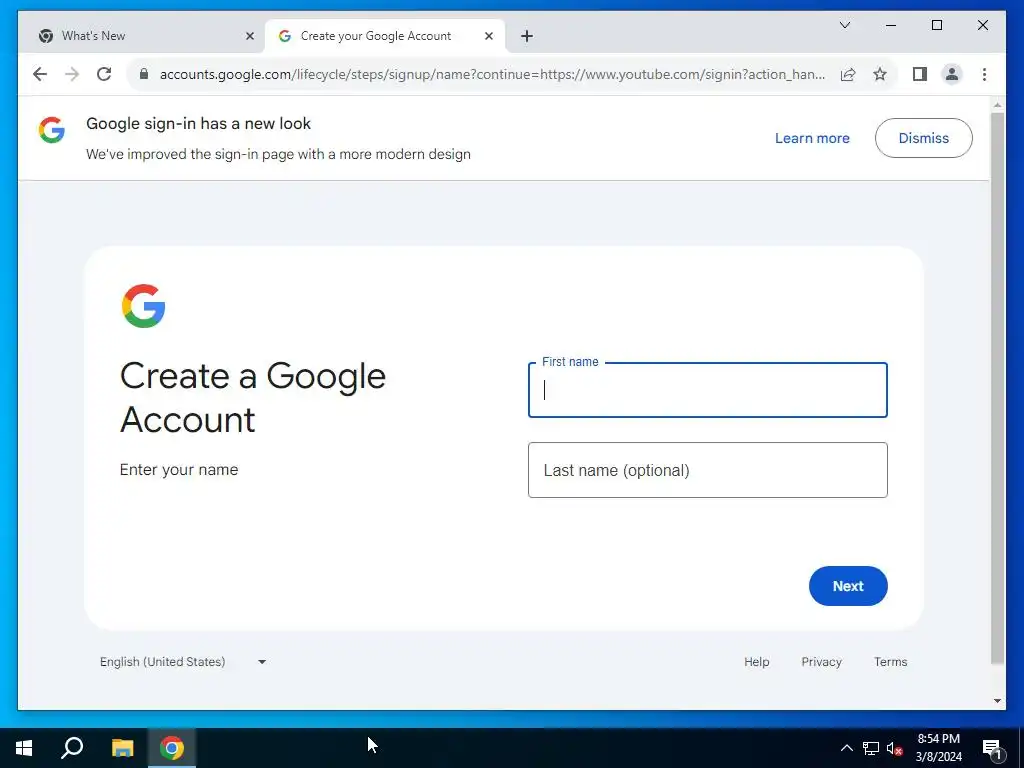This screenshot has width=1024, height=768.
Task: Bookmark this page with the star icon
Action: click(x=880, y=74)
